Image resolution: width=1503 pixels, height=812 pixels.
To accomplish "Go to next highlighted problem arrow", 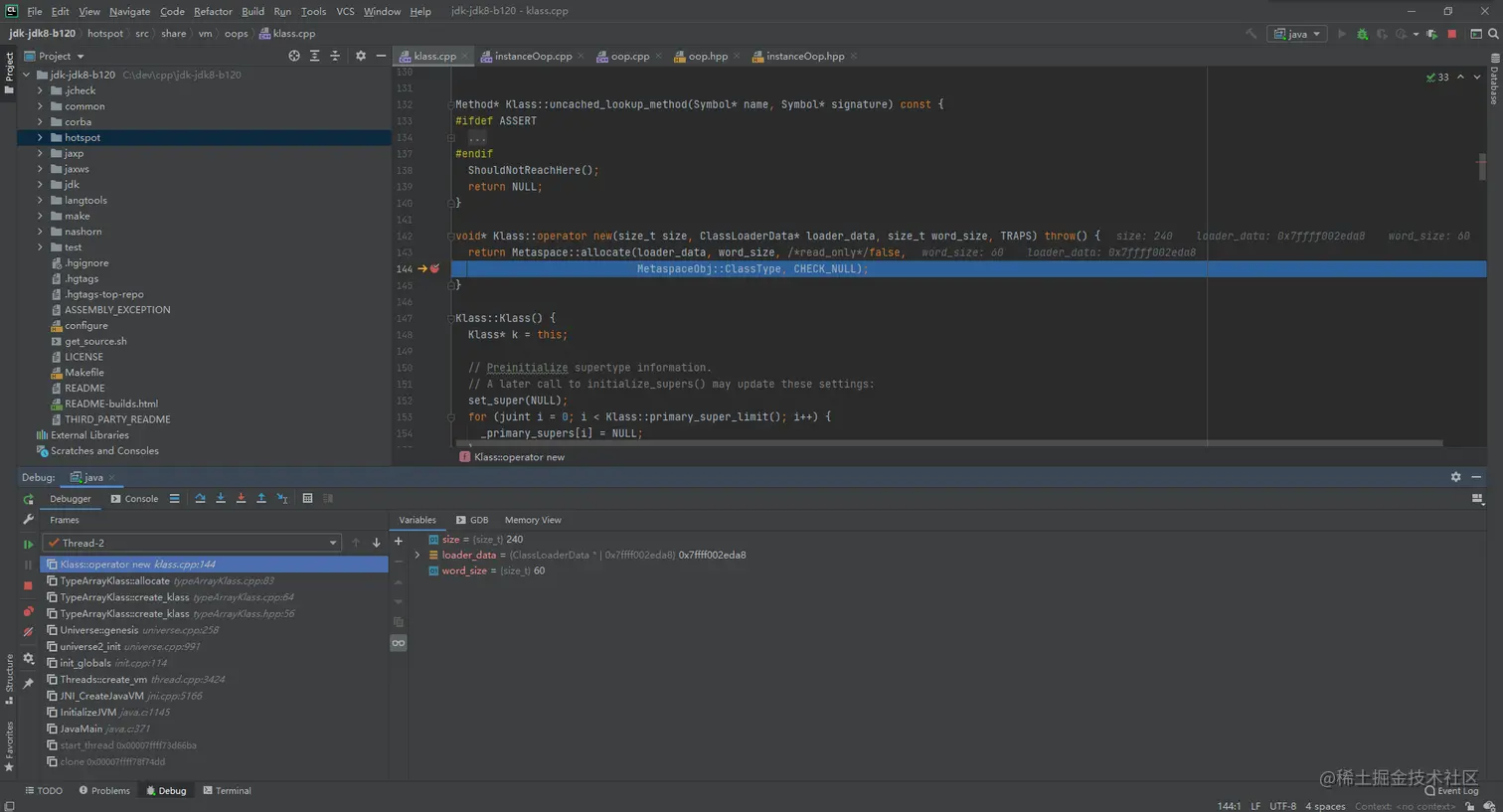I will pyautogui.click(x=1477, y=77).
